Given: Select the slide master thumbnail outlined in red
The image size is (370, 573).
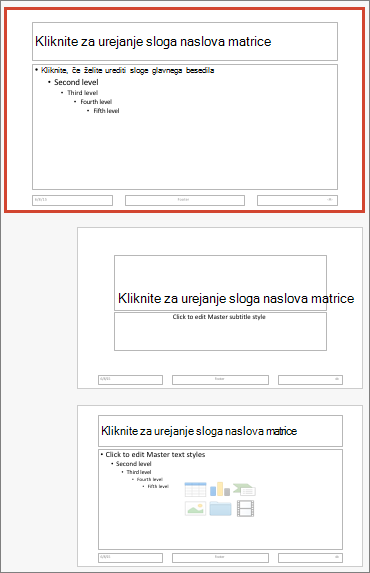Looking at the screenshot, I should pos(185,110).
